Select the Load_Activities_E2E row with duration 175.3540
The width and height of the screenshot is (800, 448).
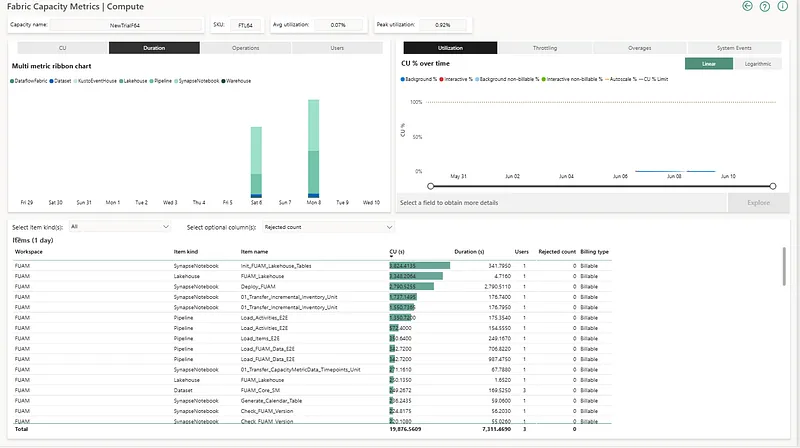point(312,318)
